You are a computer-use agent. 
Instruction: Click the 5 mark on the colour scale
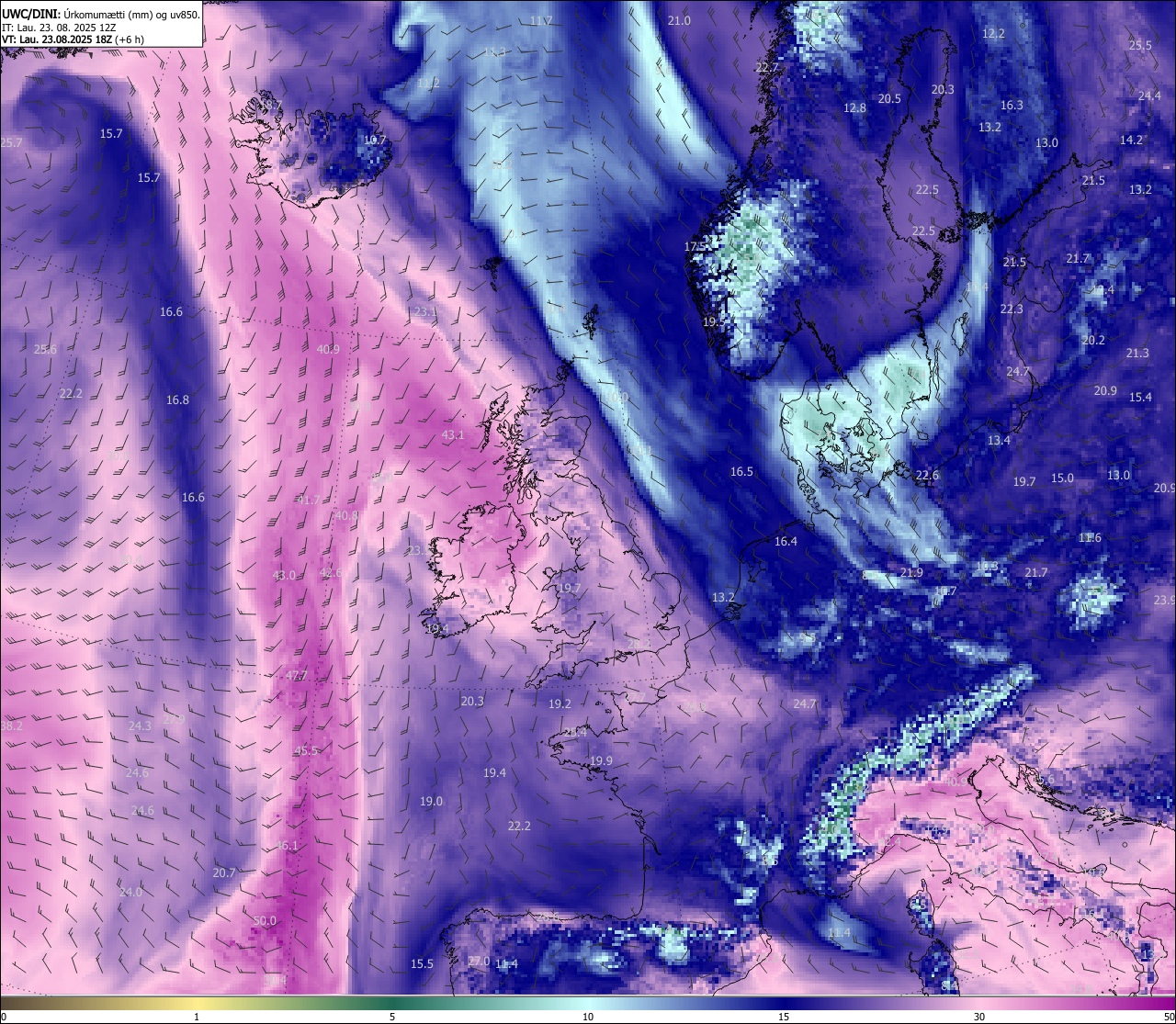[392, 1017]
